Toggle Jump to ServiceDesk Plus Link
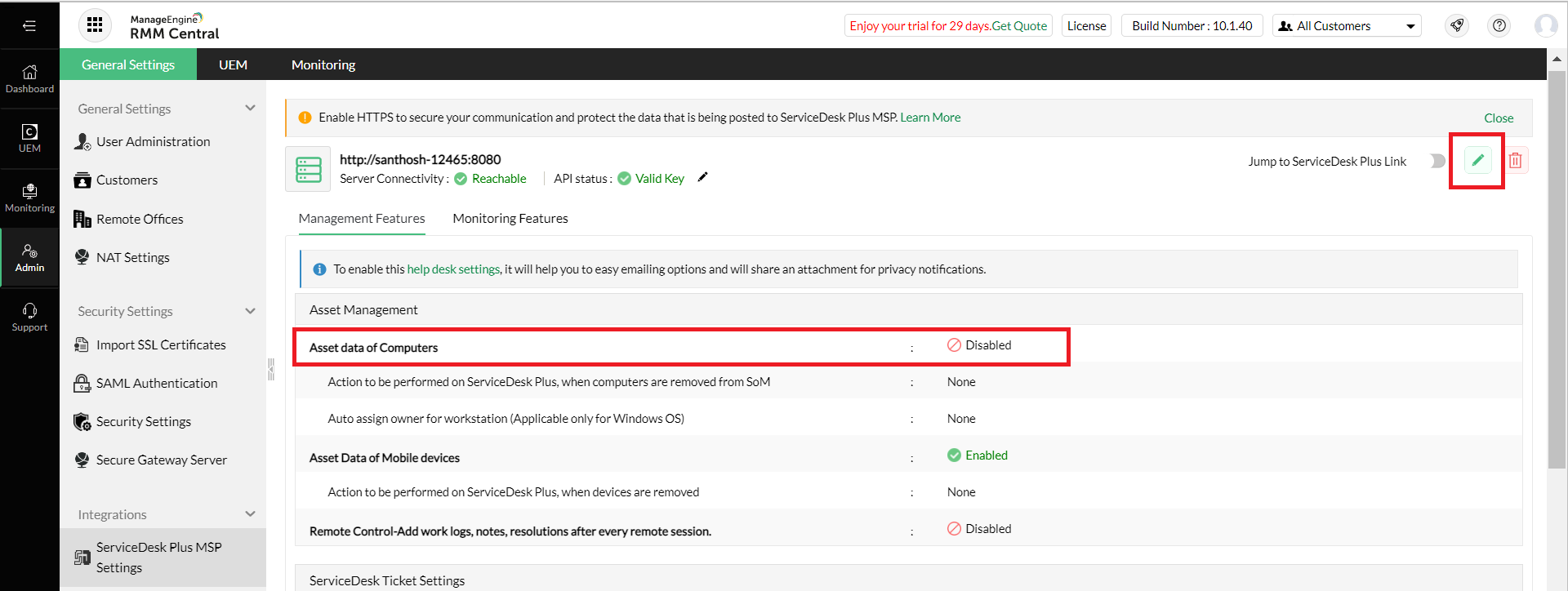The image size is (1568, 591). [1437, 161]
